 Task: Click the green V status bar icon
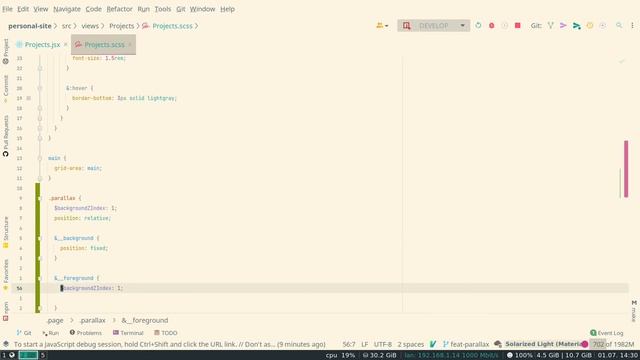tap(433, 344)
